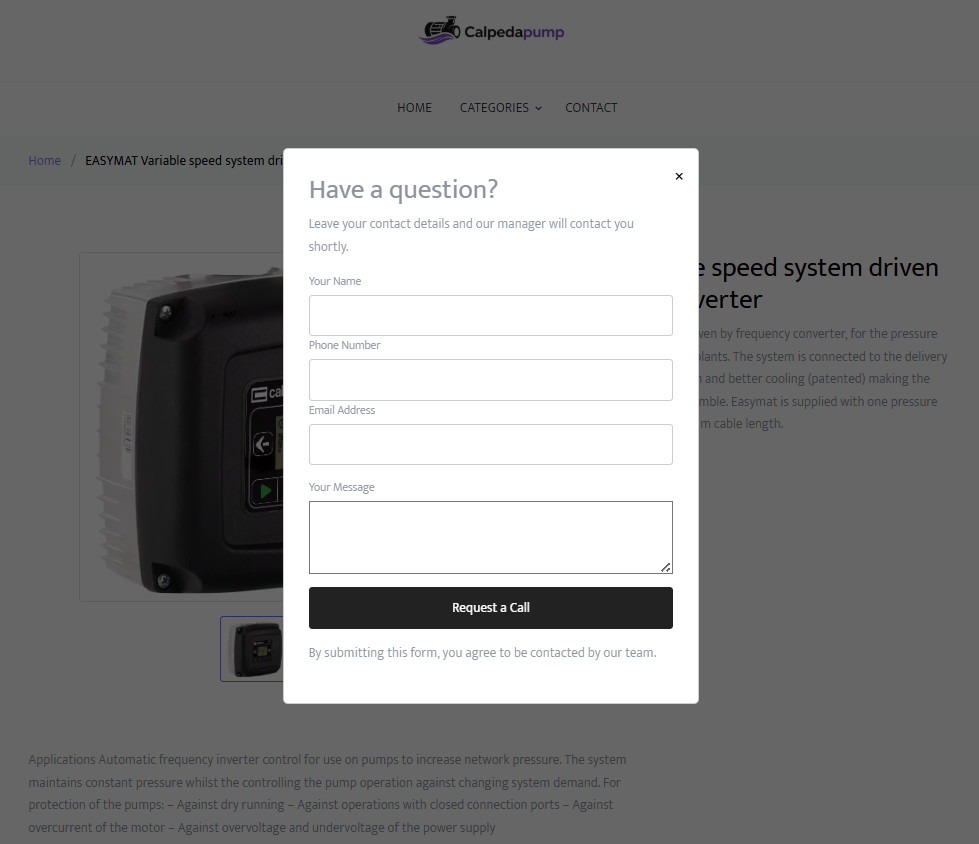
Task: Click the product title heading on right
Action: tap(818, 283)
